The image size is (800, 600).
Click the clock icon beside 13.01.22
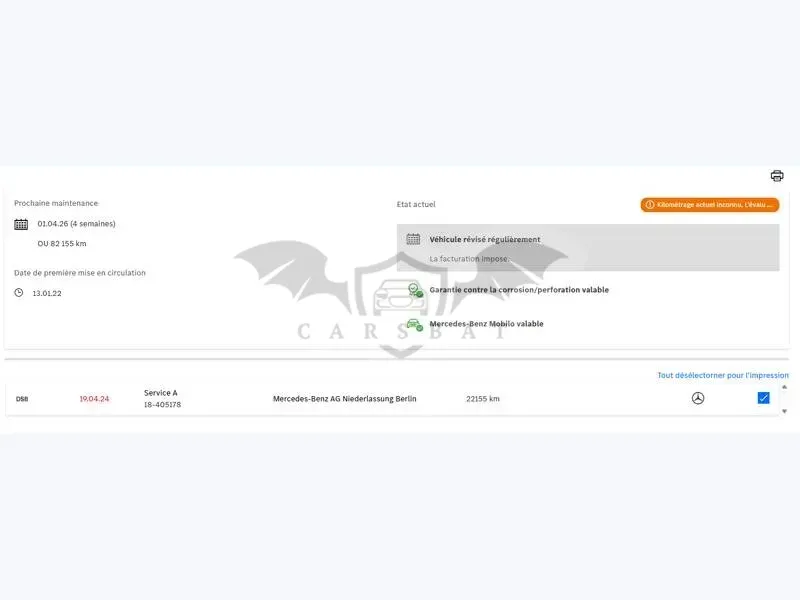point(19,293)
